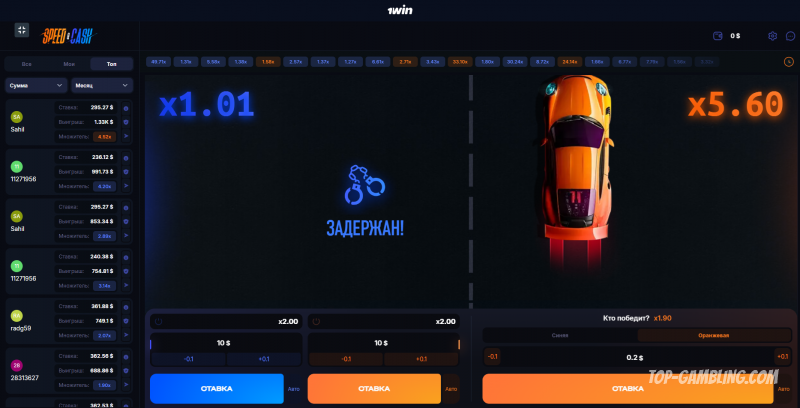Image resolution: width=800 pixels, height=408 pixels.
Task: Open the 8.72x history chip
Action: (542, 62)
